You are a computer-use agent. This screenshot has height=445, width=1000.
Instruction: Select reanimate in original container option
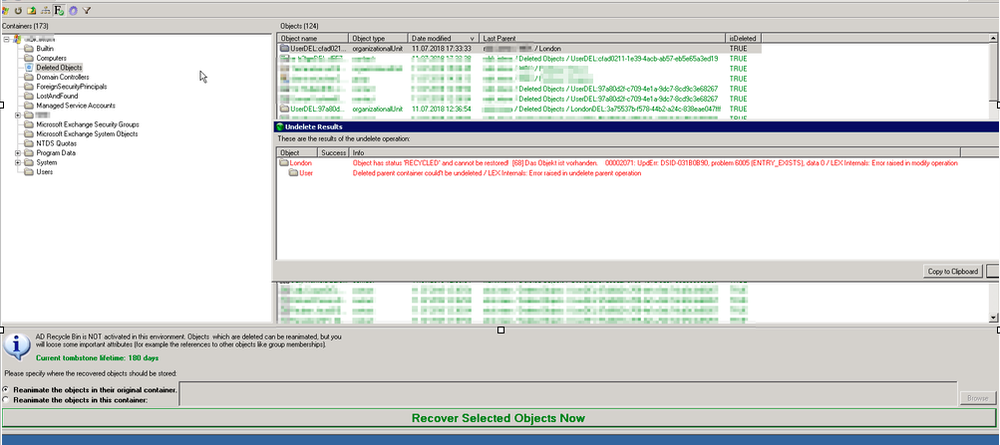tap(9, 389)
